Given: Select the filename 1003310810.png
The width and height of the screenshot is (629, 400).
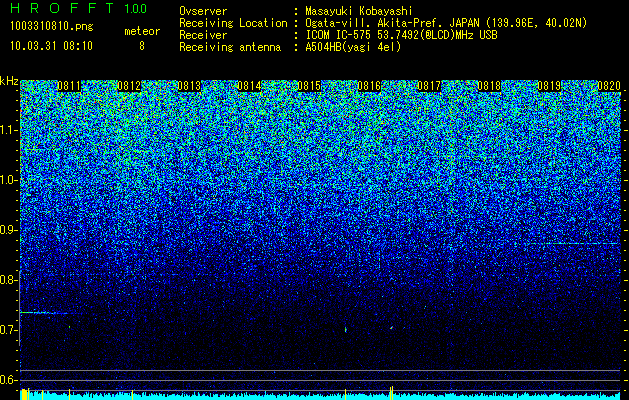Looking at the screenshot, I should pos(52,27).
